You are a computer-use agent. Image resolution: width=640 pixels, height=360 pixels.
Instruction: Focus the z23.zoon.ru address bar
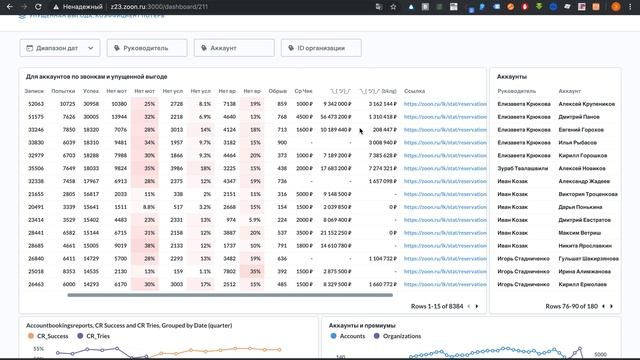click(x=159, y=7)
